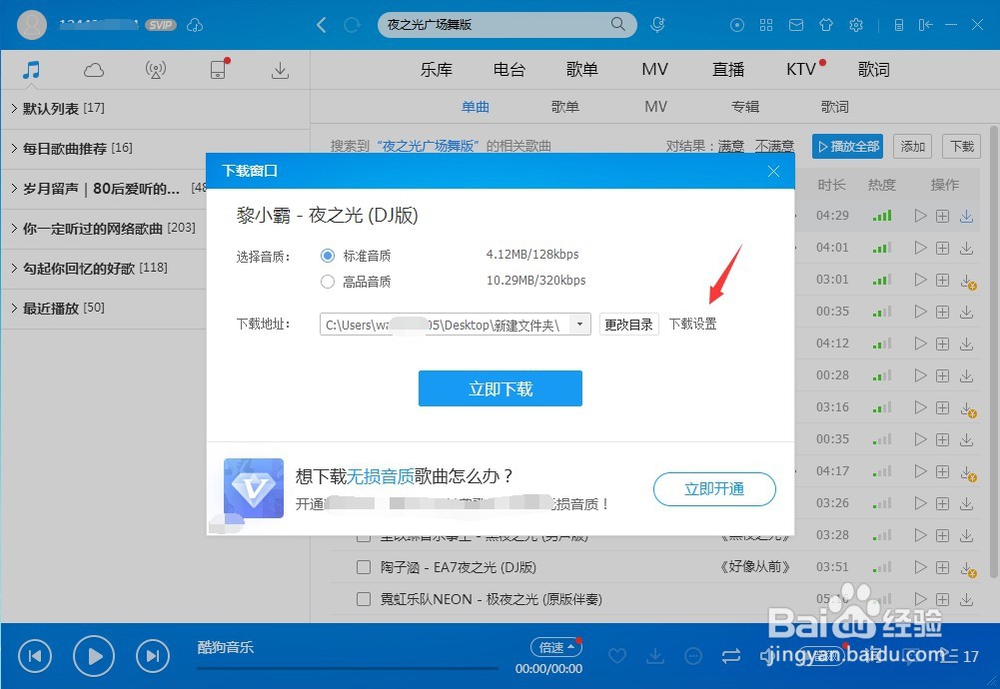Image resolution: width=1000 pixels, height=689 pixels.
Task: Click the cloud icon beside SVIP badge
Action: click(x=195, y=25)
